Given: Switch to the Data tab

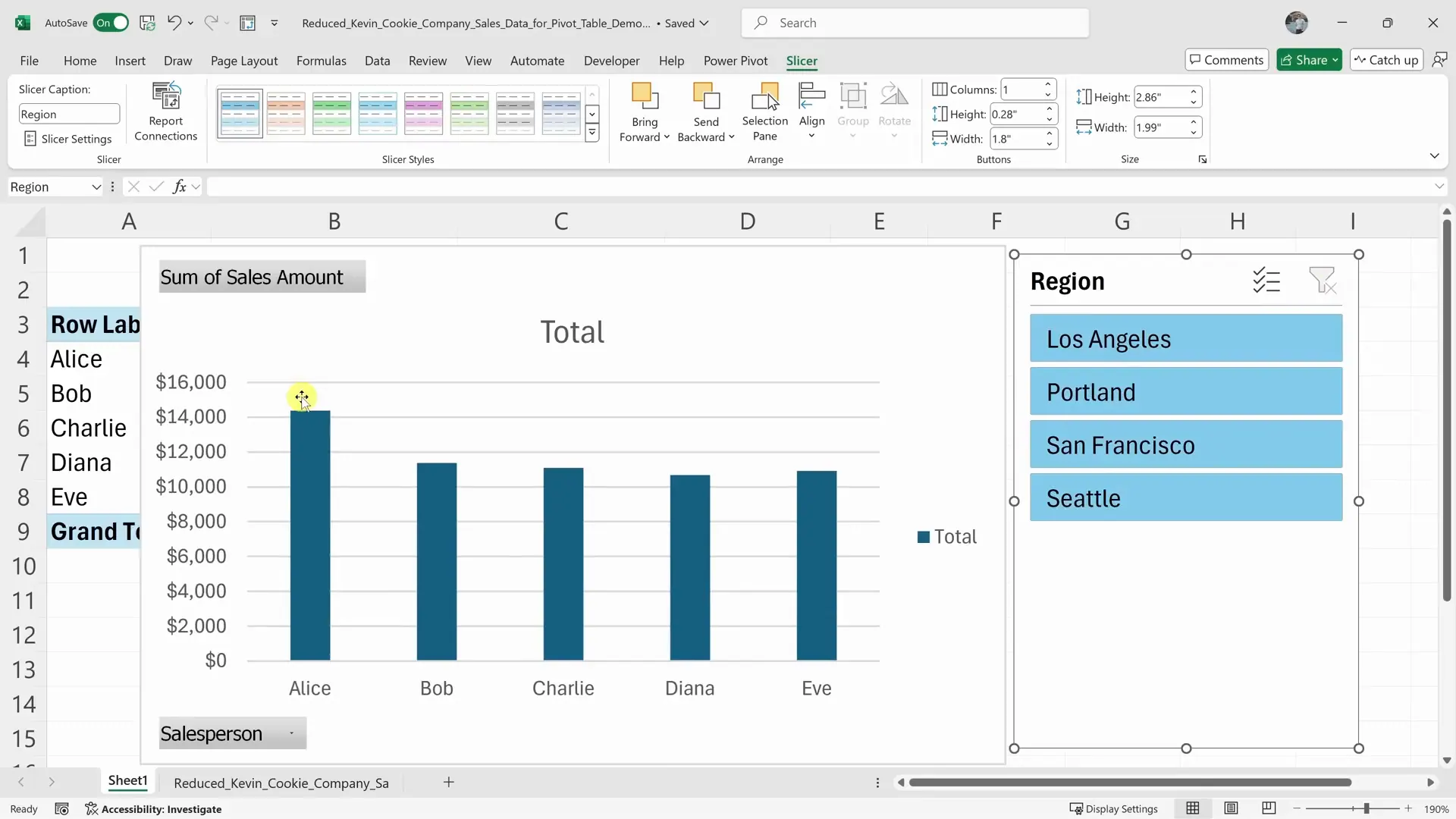Looking at the screenshot, I should [x=377, y=61].
